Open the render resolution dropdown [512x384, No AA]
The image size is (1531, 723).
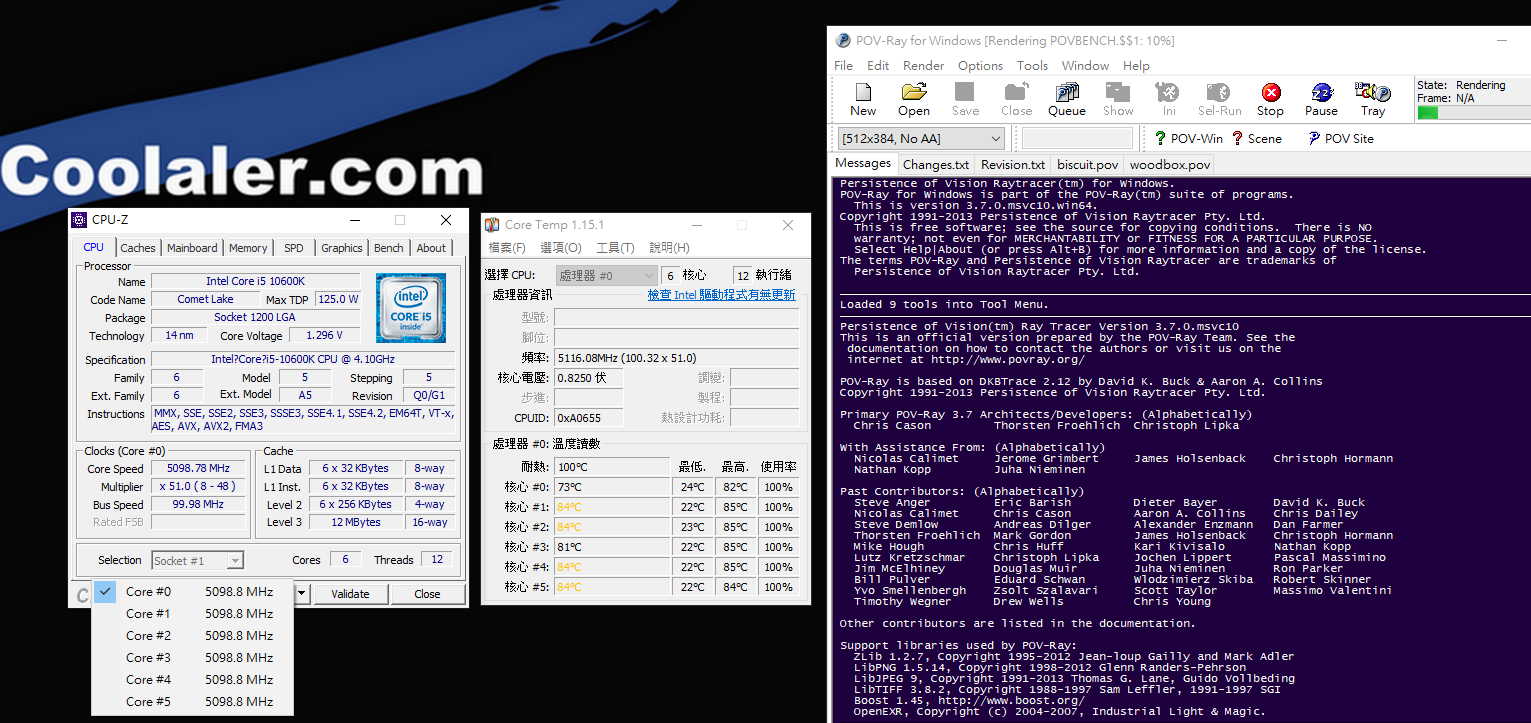[x=921, y=138]
